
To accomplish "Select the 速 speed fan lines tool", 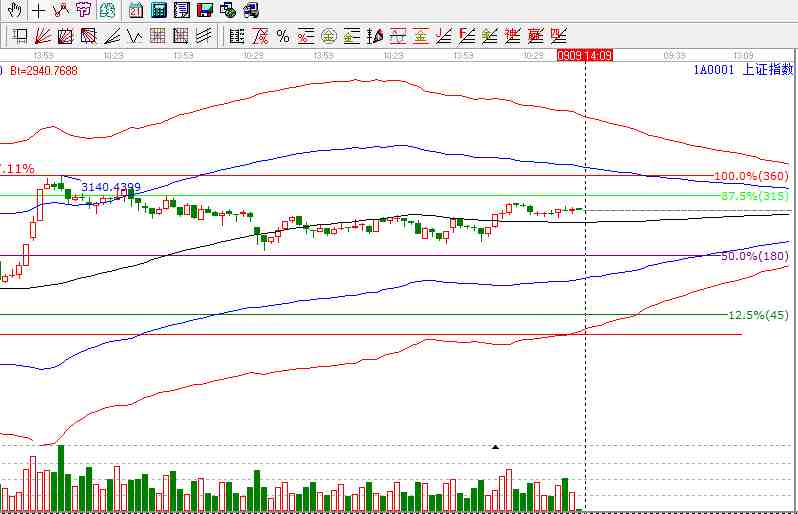I will pos(512,36).
